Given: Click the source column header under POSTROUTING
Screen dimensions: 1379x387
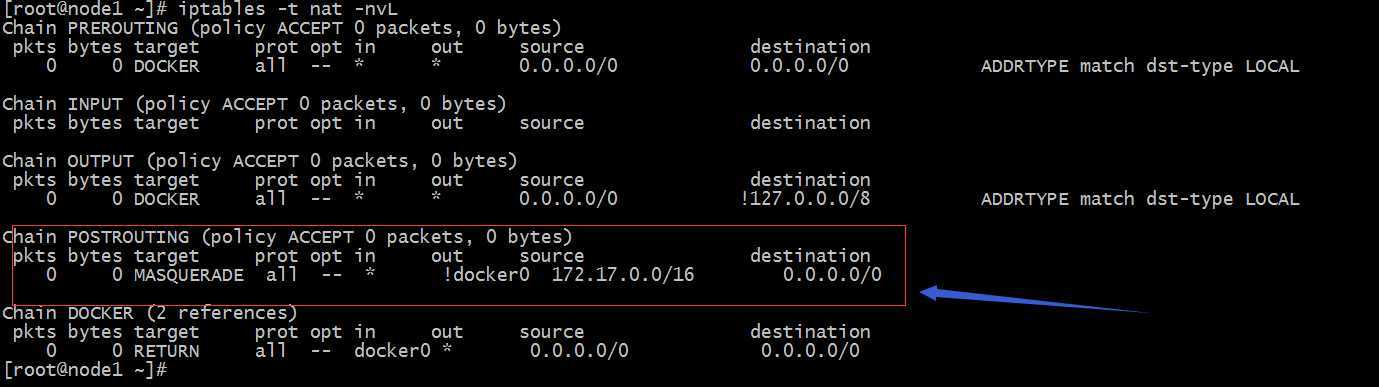Looking at the screenshot, I should pyautogui.click(x=551, y=256).
